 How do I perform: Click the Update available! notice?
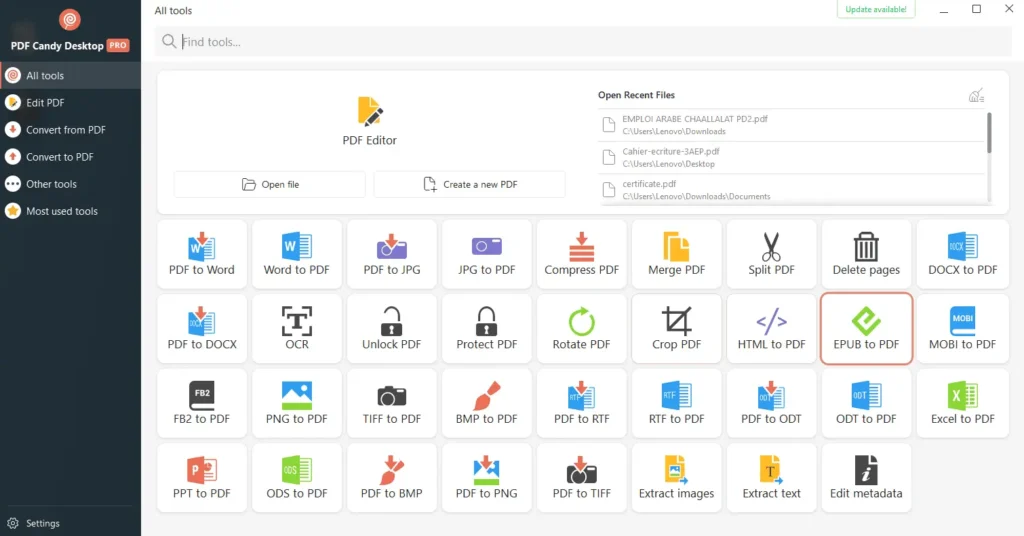coord(876,10)
